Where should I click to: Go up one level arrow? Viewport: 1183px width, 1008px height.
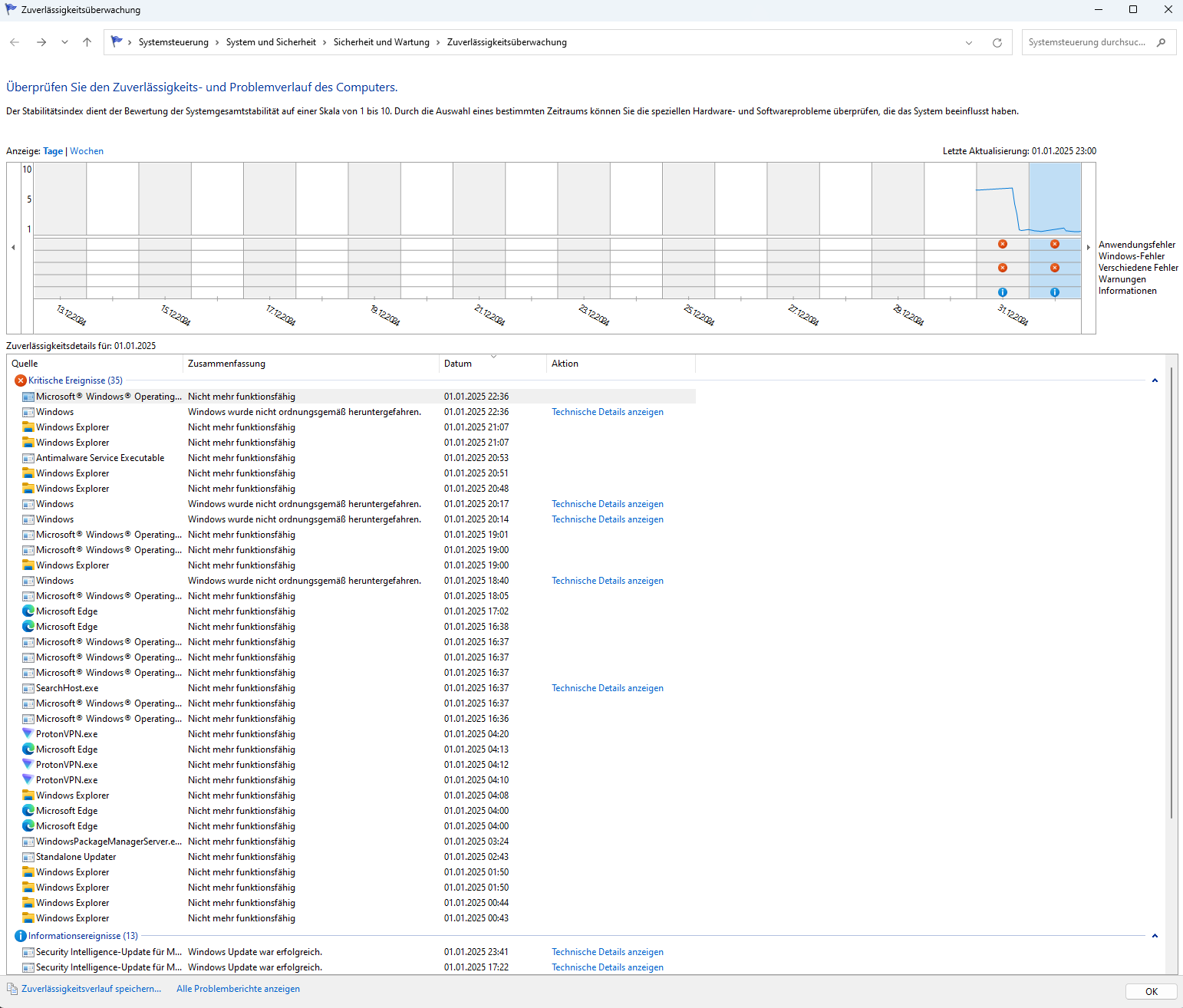point(87,42)
